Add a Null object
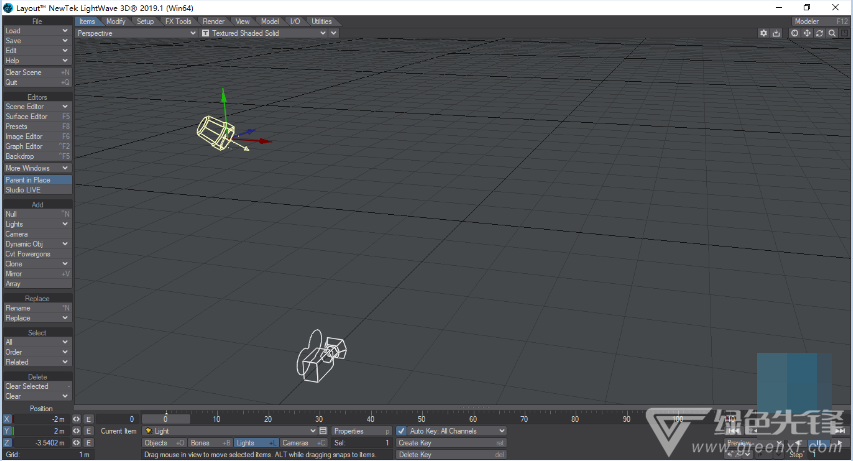 38,214
